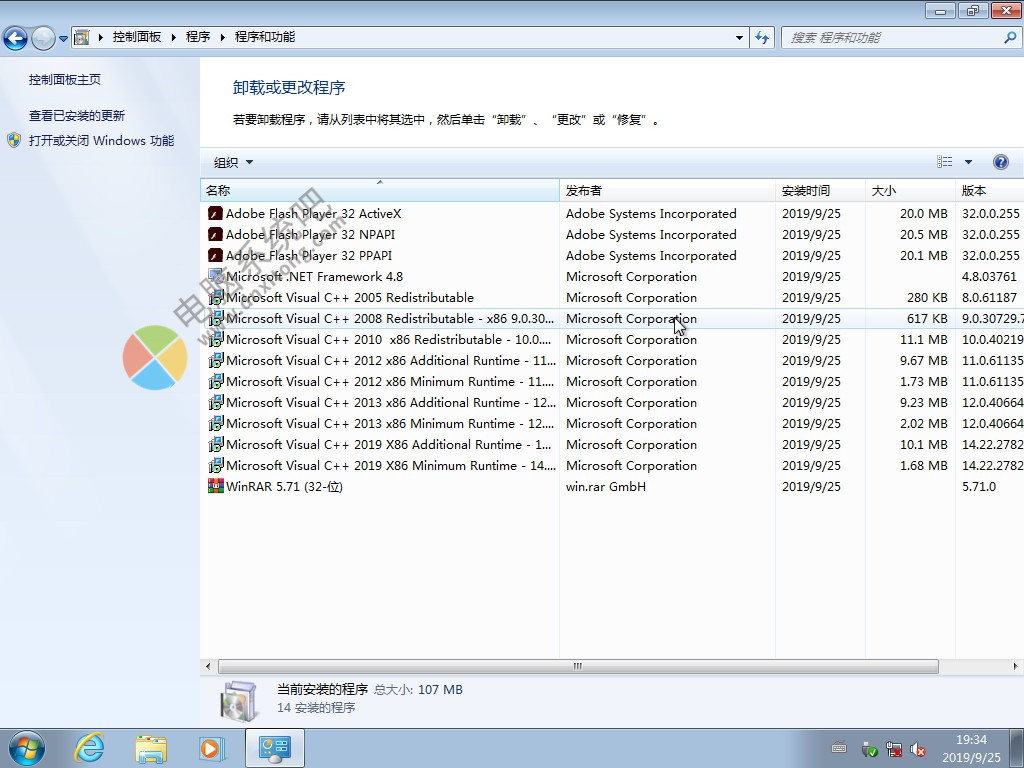Select 程序 breadcrumb
1024x768 pixels.
click(198, 37)
